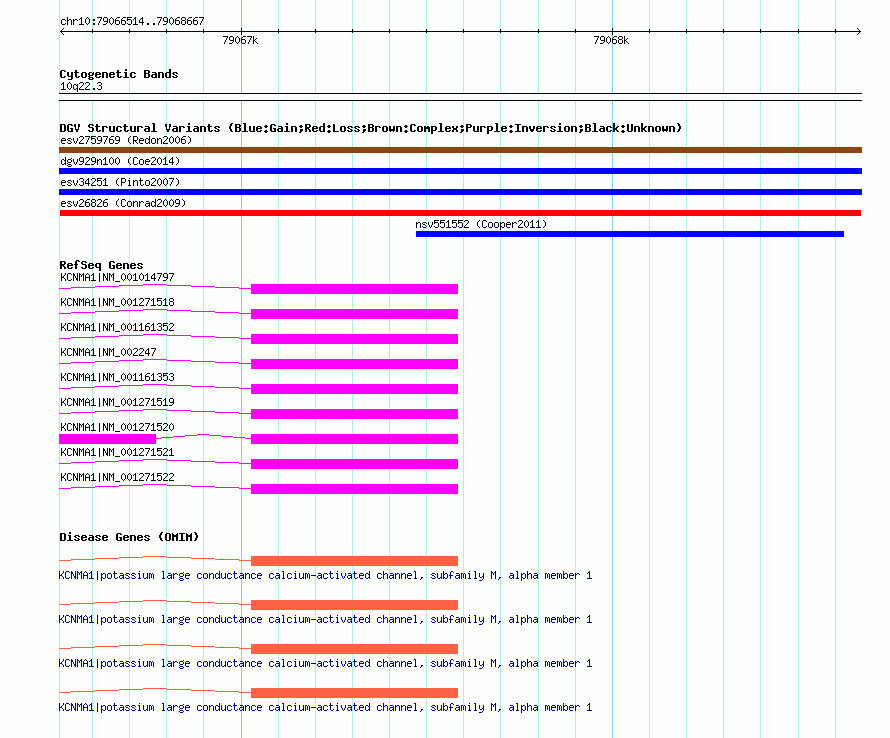Click the exon bar of NM_002247
Screen dimensions: 890x738
click(354, 364)
